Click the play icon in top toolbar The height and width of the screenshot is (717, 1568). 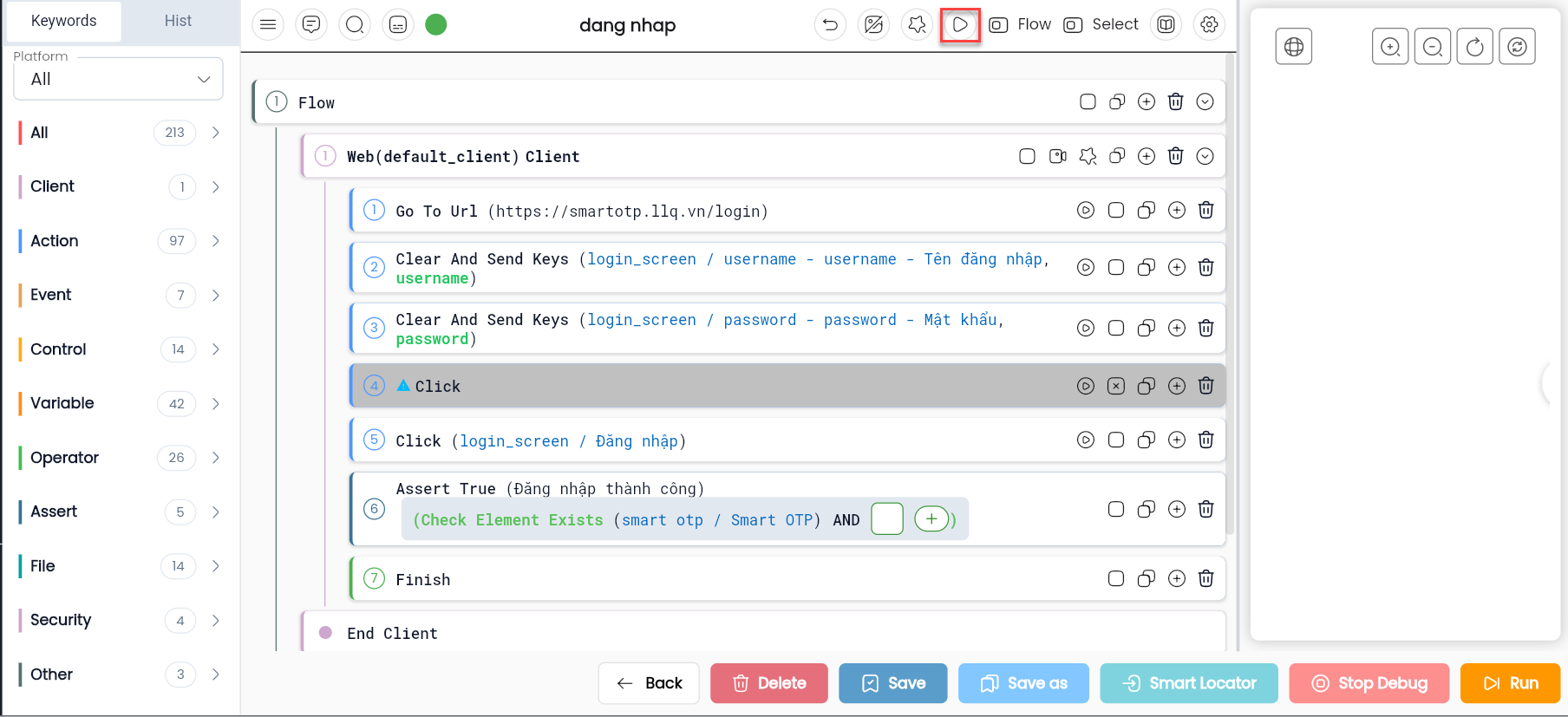coord(960,24)
